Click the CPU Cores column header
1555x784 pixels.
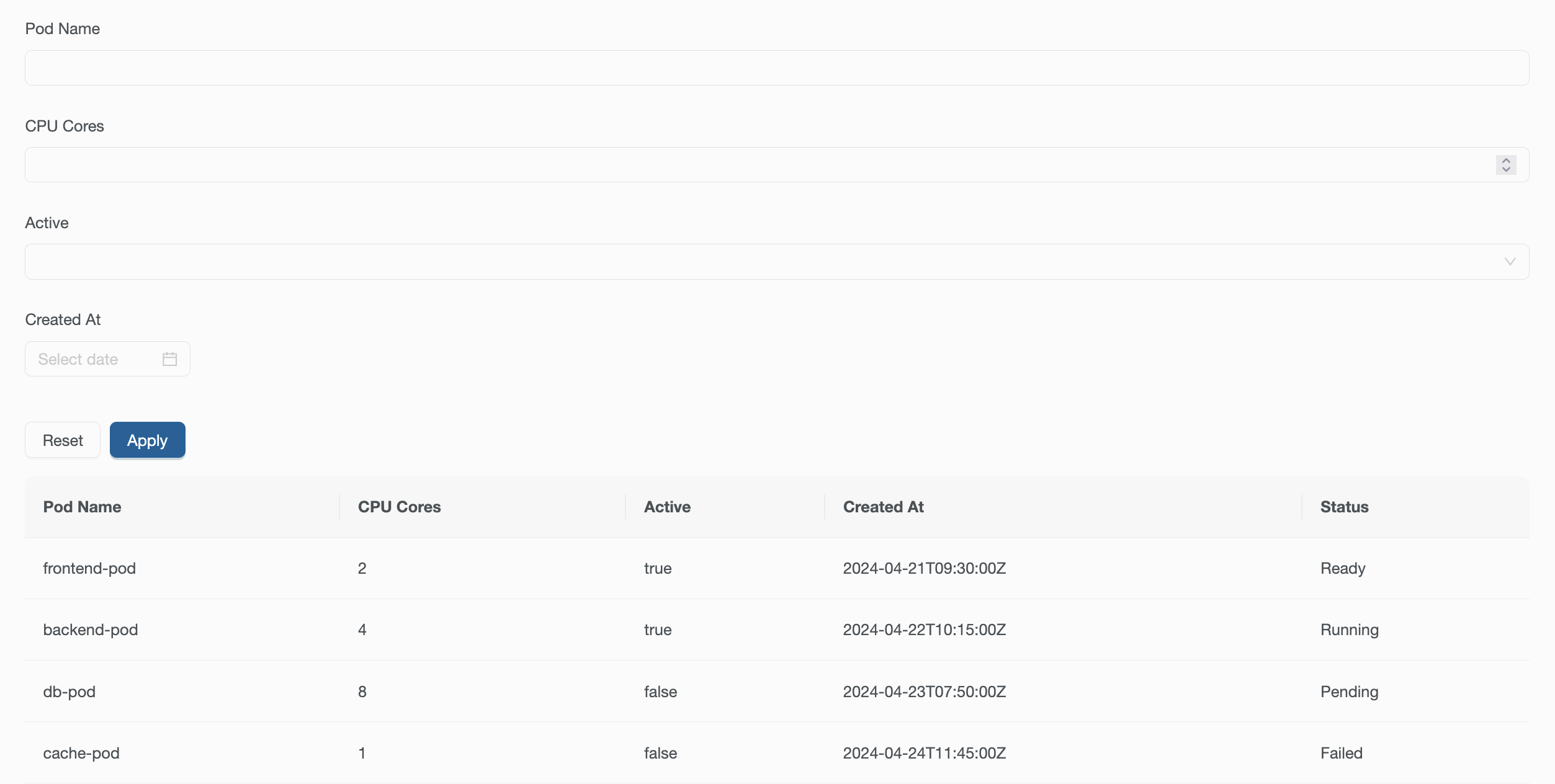[399, 507]
